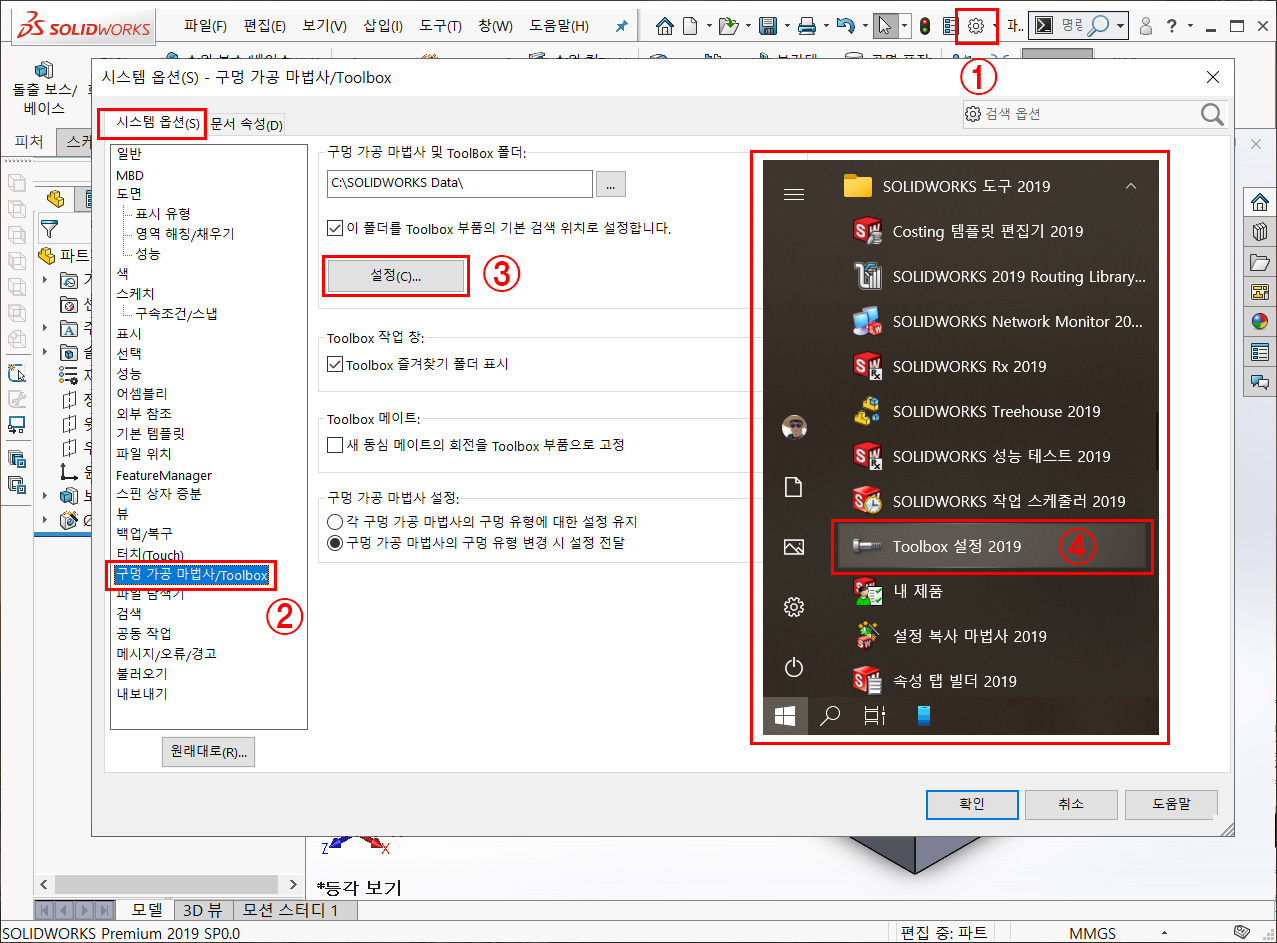
Task: Collapse the SOLIDWORKS 도구 2019 folder chevron
Action: pos(1130,186)
